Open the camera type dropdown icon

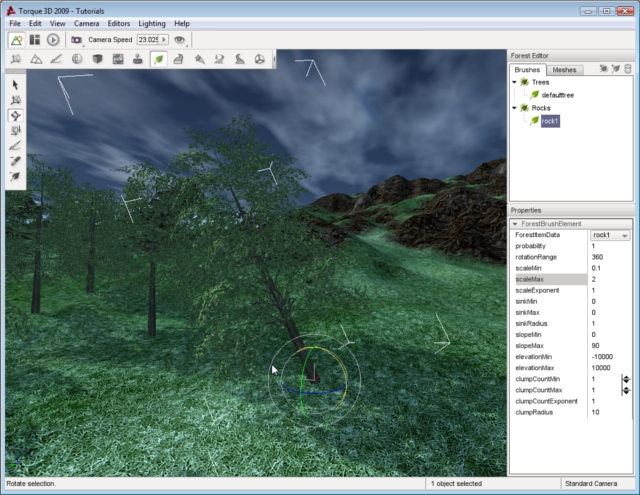coord(77,40)
